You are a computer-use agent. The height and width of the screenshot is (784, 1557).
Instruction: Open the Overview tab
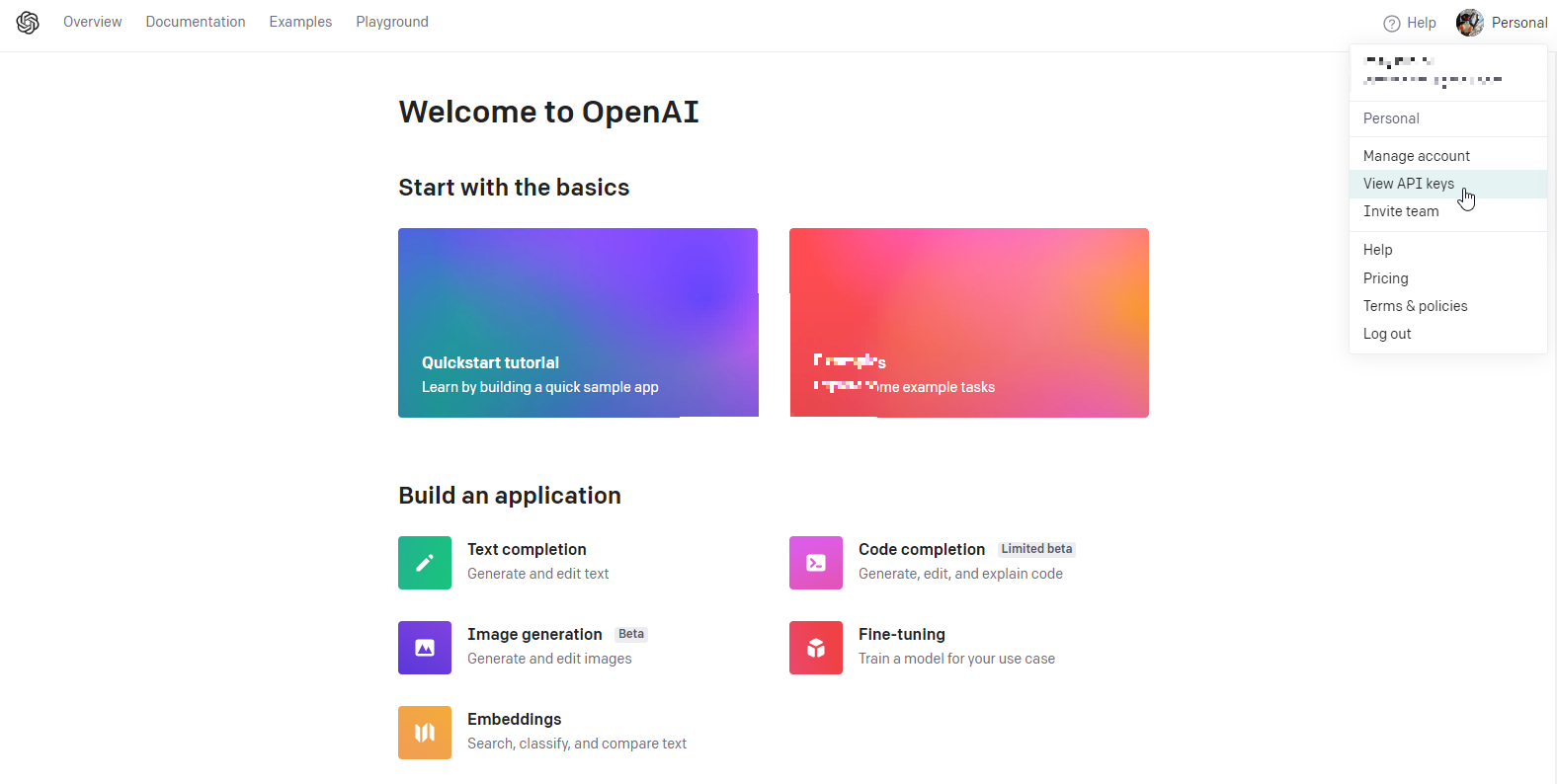point(93,22)
